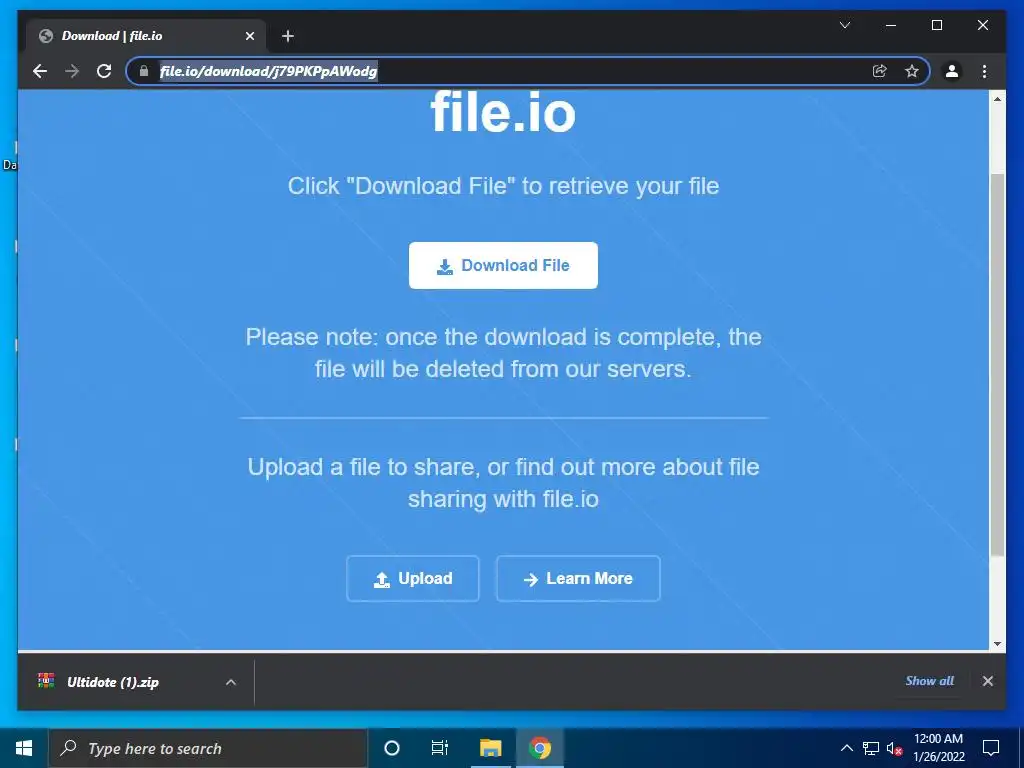Close the downloads bar
1024x768 pixels.
pos(987,681)
